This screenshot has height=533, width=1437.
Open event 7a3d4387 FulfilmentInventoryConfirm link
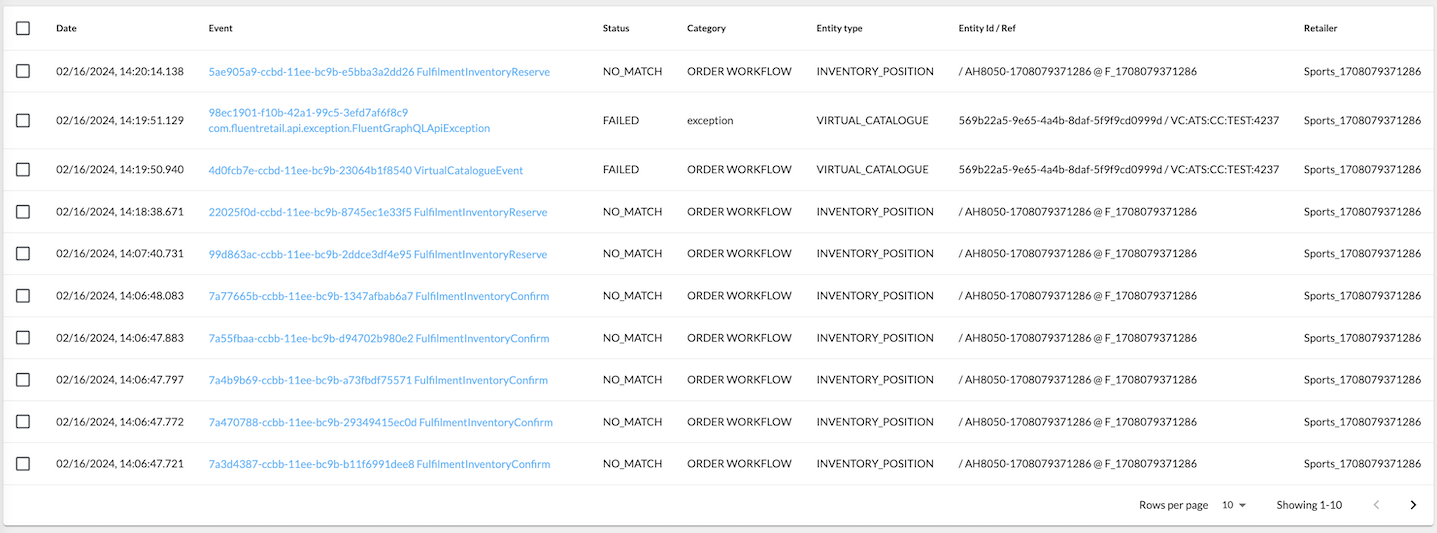tap(378, 464)
